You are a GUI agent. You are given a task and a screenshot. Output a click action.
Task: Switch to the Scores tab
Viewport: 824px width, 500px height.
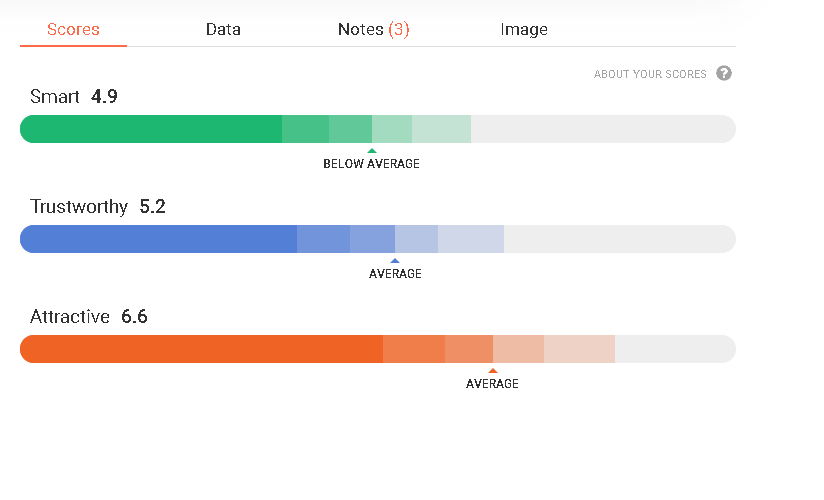[73, 29]
